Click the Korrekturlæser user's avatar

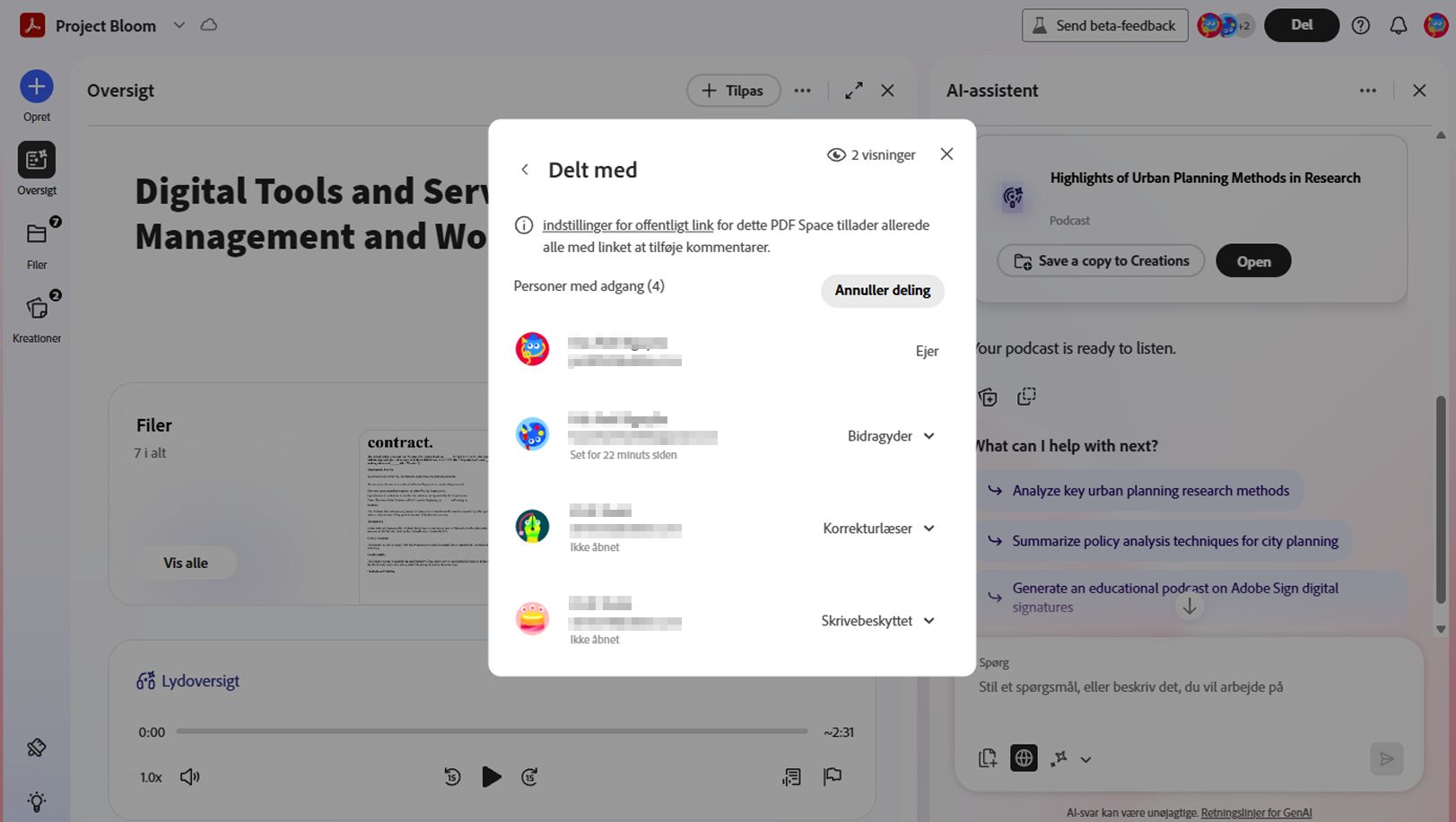point(532,527)
